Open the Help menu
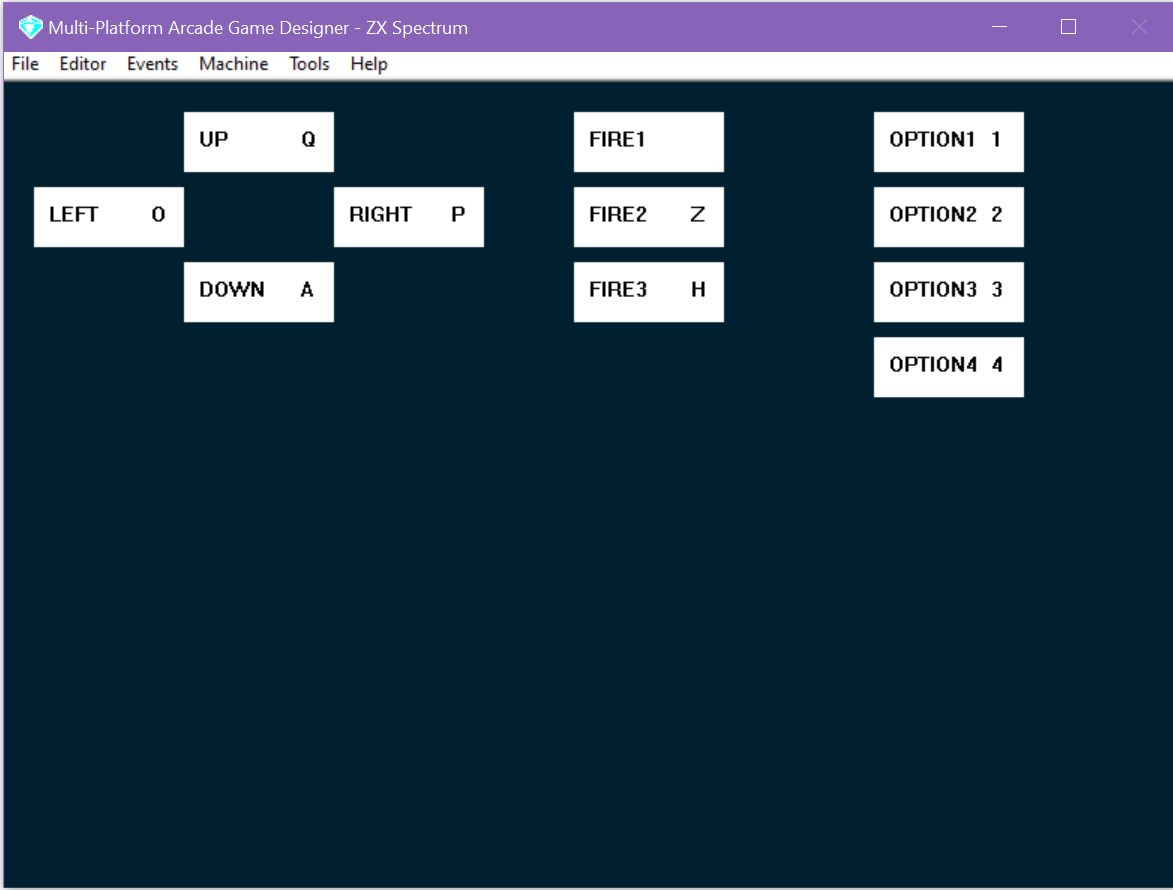This screenshot has width=1173, height=890. (x=369, y=64)
